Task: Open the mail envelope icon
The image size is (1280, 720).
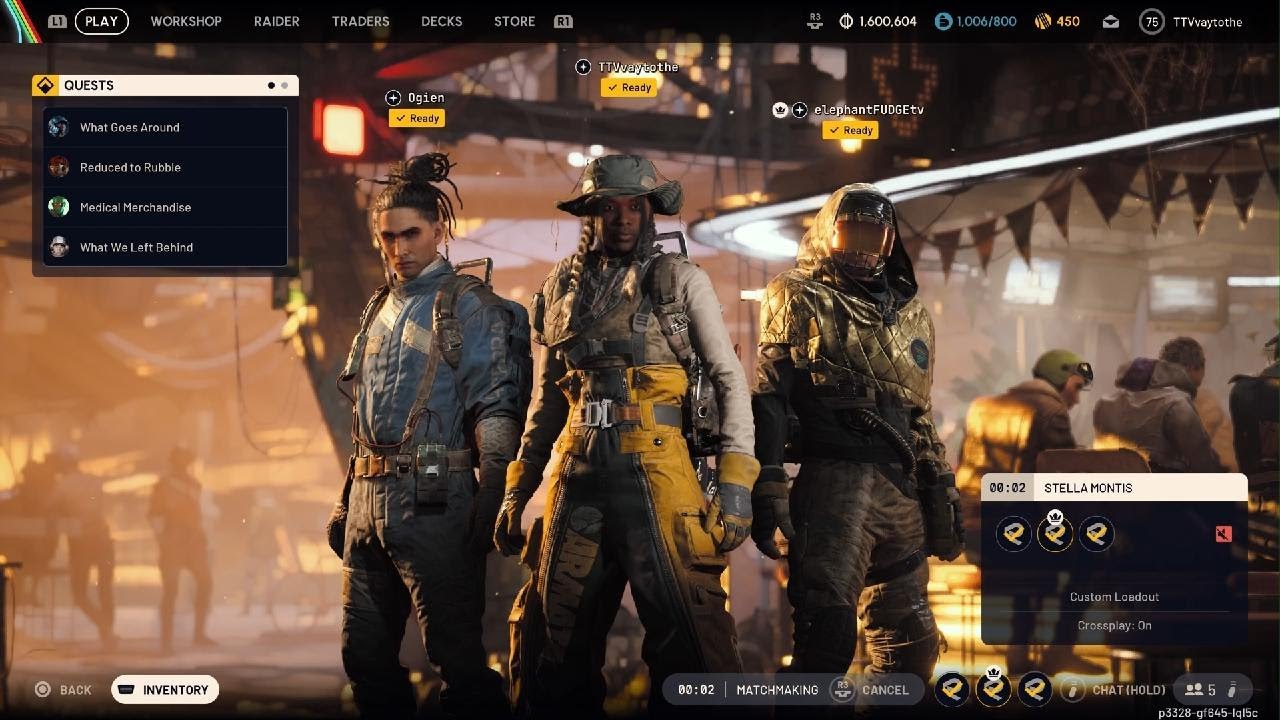Action: [1111, 21]
